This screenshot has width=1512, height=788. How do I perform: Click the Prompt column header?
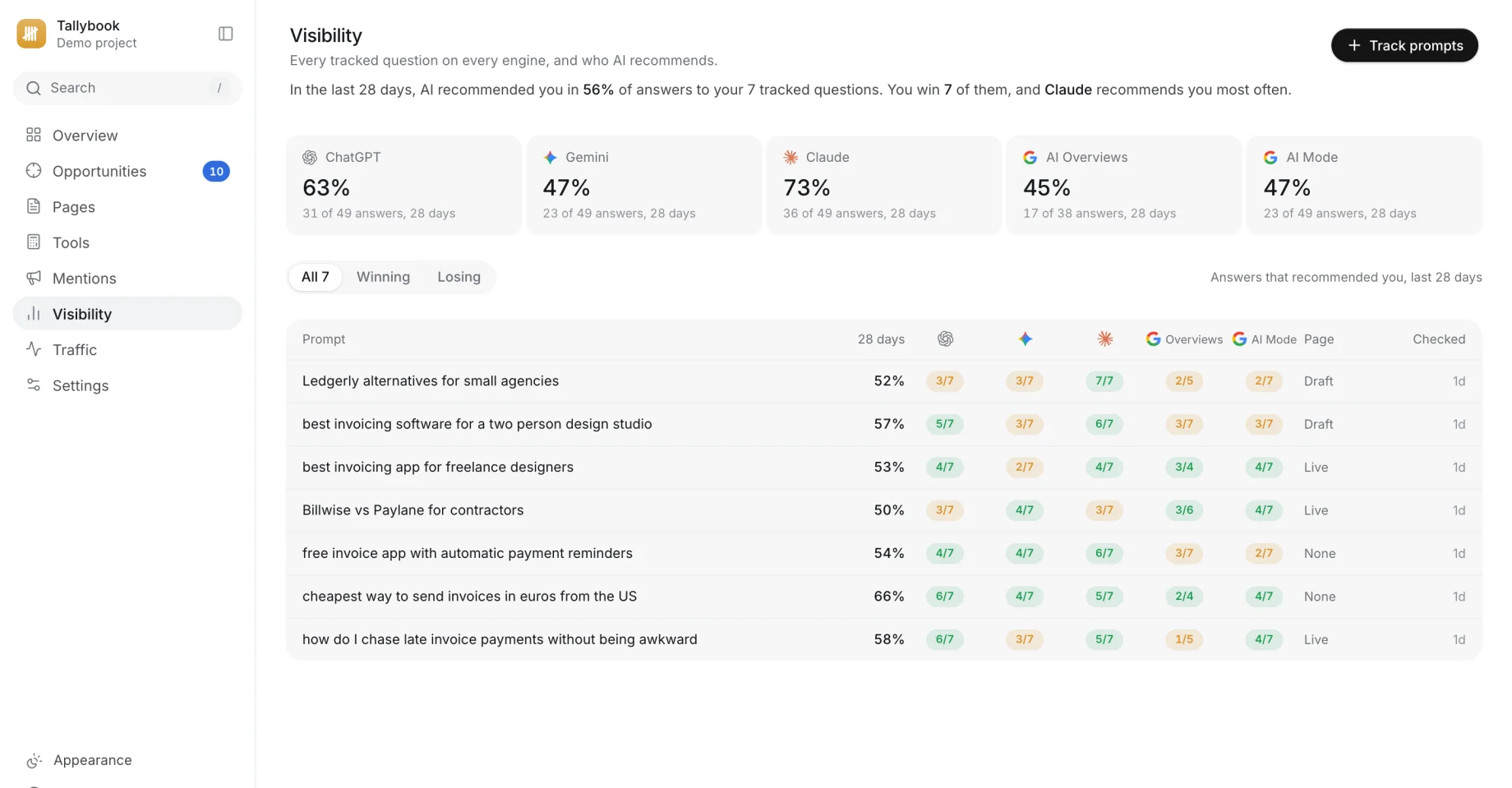coord(324,339)
